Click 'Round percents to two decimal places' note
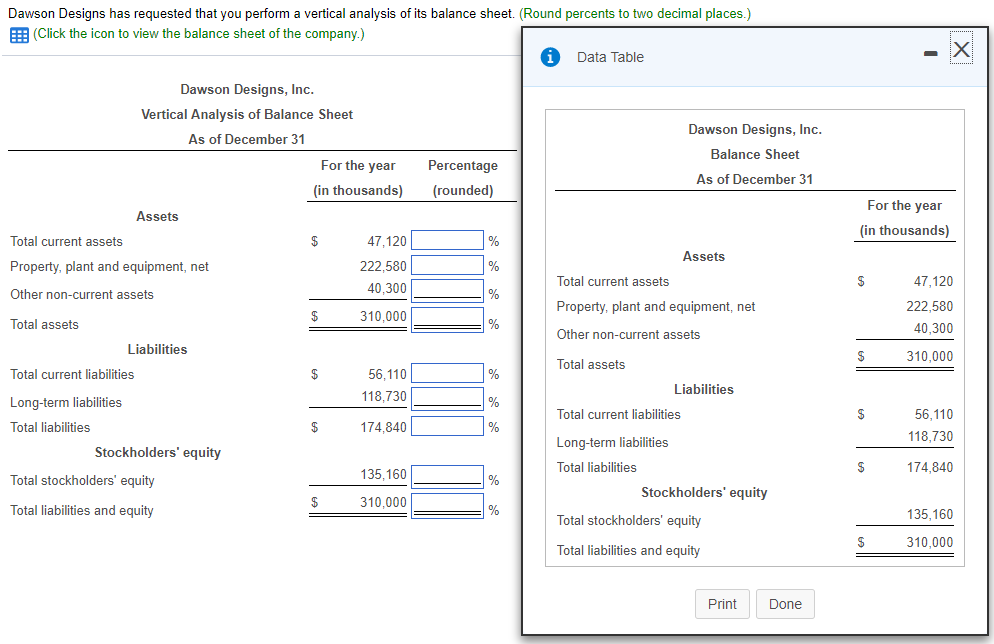Viewport: 994px width, 644px height. [635, 13]
